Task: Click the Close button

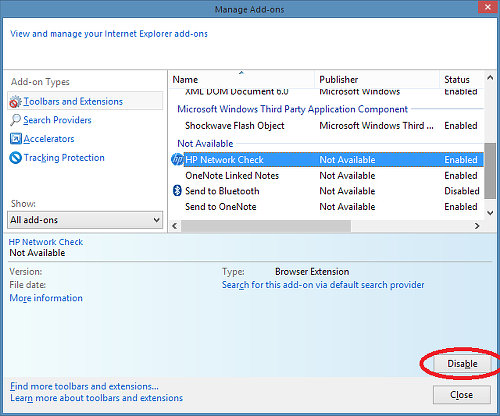Action: (x=462, y=395)
